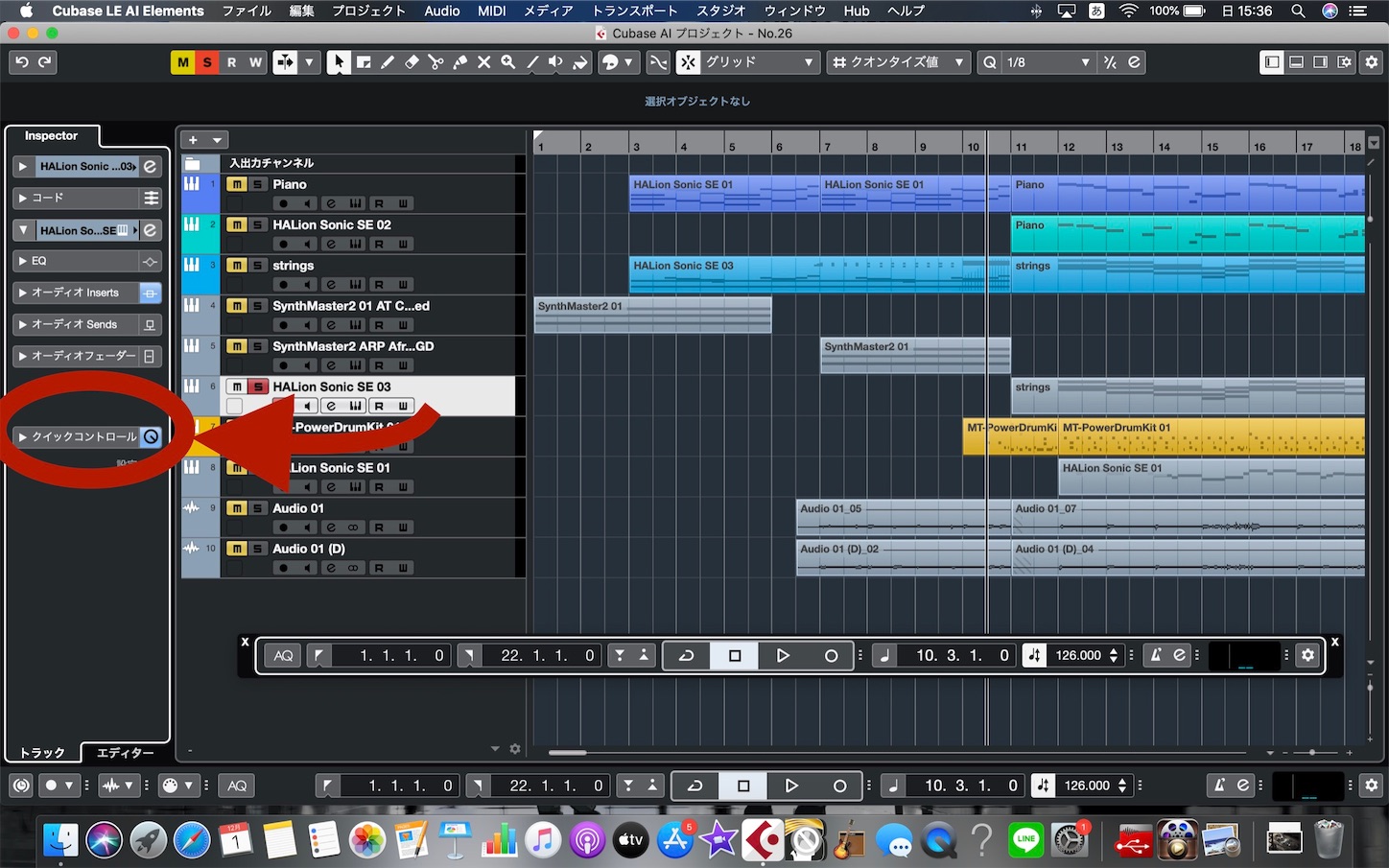
Task: Select the Draw pencil tool
Action: pyautogui.click(x=388, y=62)
